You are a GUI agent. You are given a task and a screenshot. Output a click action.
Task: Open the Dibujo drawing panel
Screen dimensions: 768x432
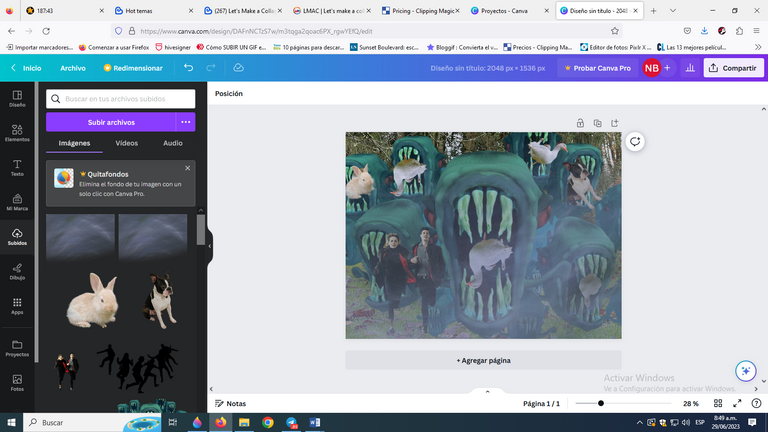[17, 271]
